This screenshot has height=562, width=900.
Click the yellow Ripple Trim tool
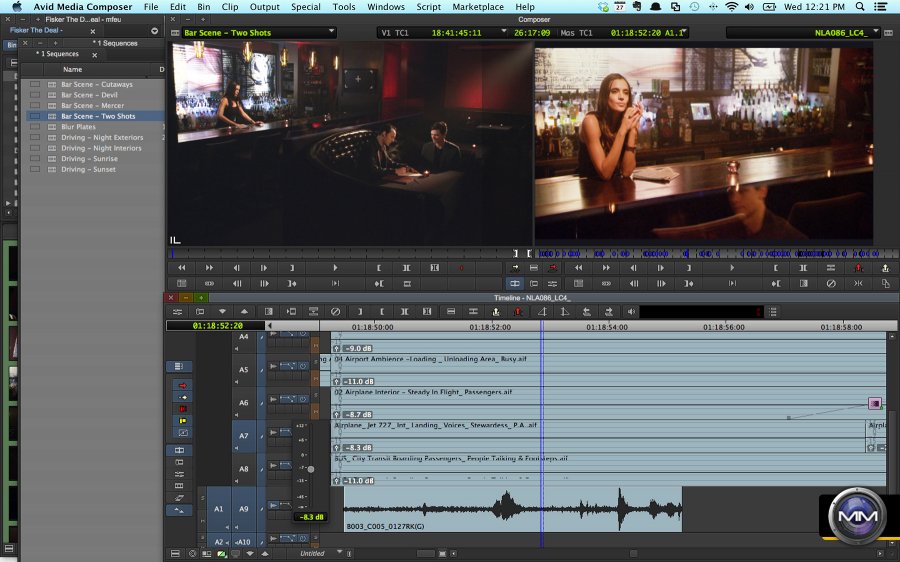pyautogui.click(x=182, y=421)
